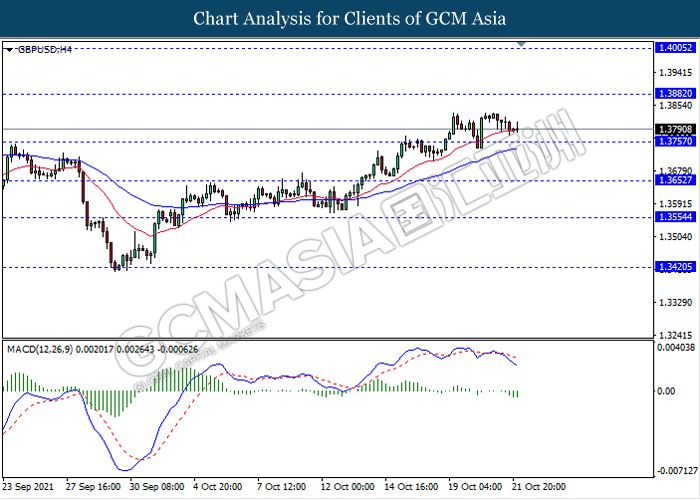Click the current price tag 1.37908

675,129
